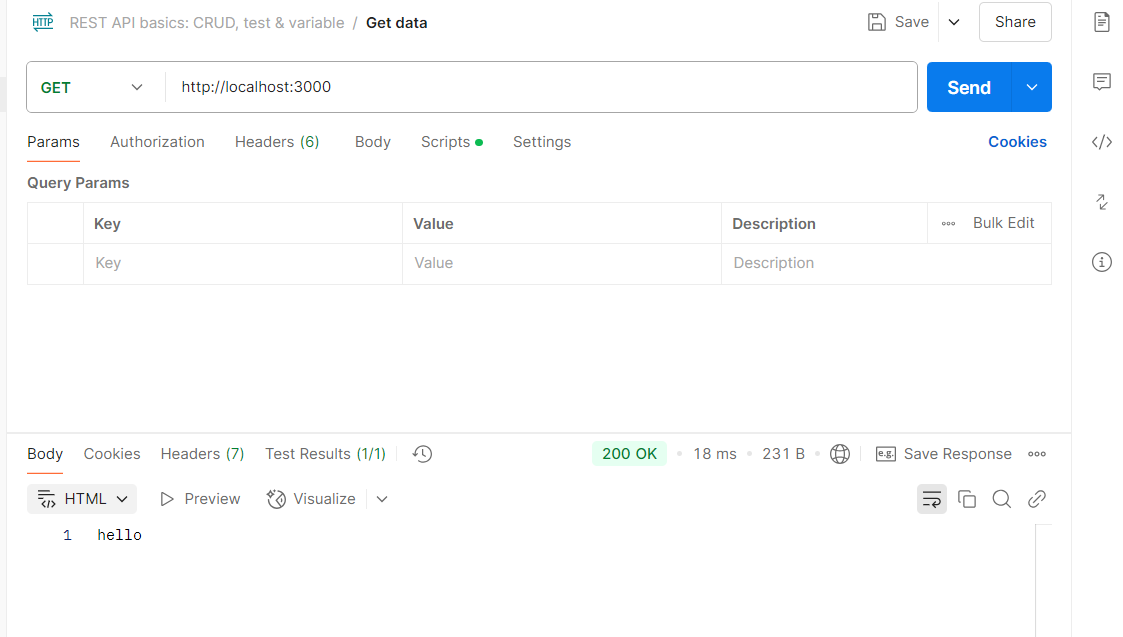Open the Scripts tab
Viewport: 1123px width, 637px height.
tap(451, 142)
